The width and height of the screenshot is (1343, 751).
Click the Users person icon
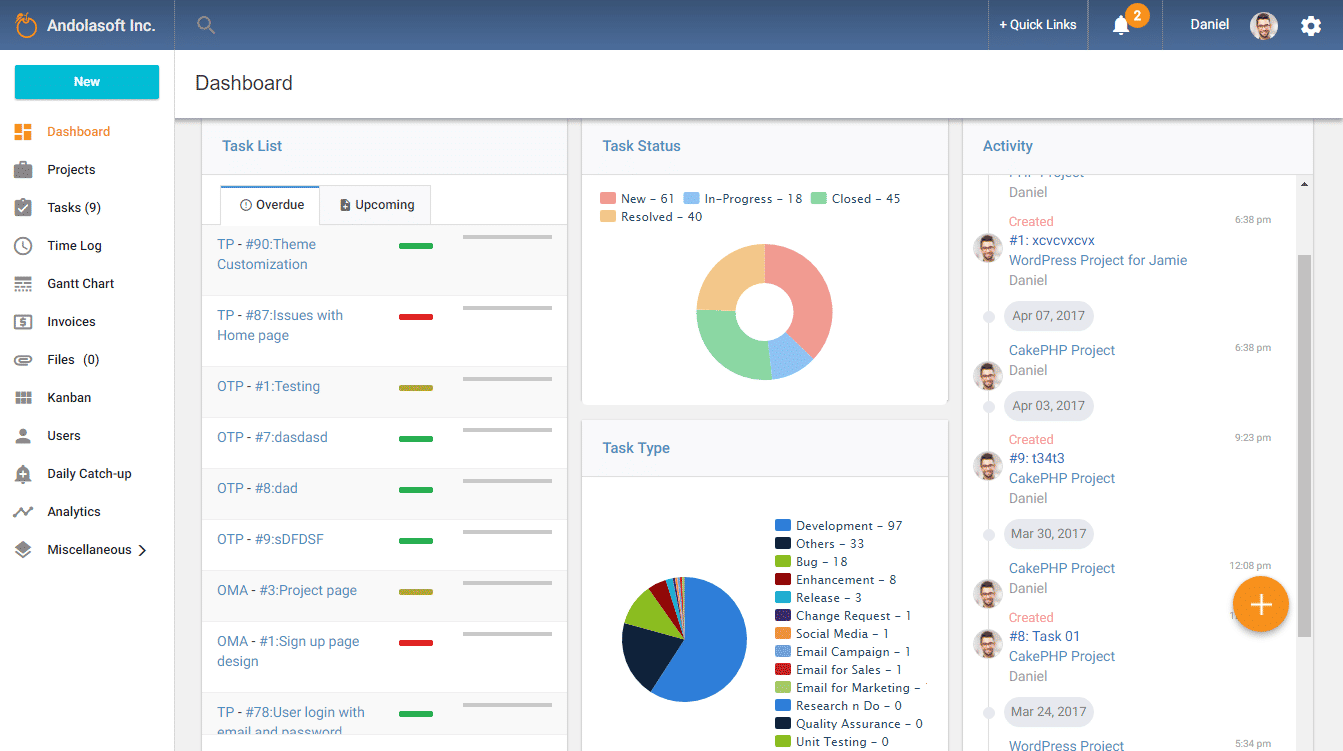click(23, 436)
